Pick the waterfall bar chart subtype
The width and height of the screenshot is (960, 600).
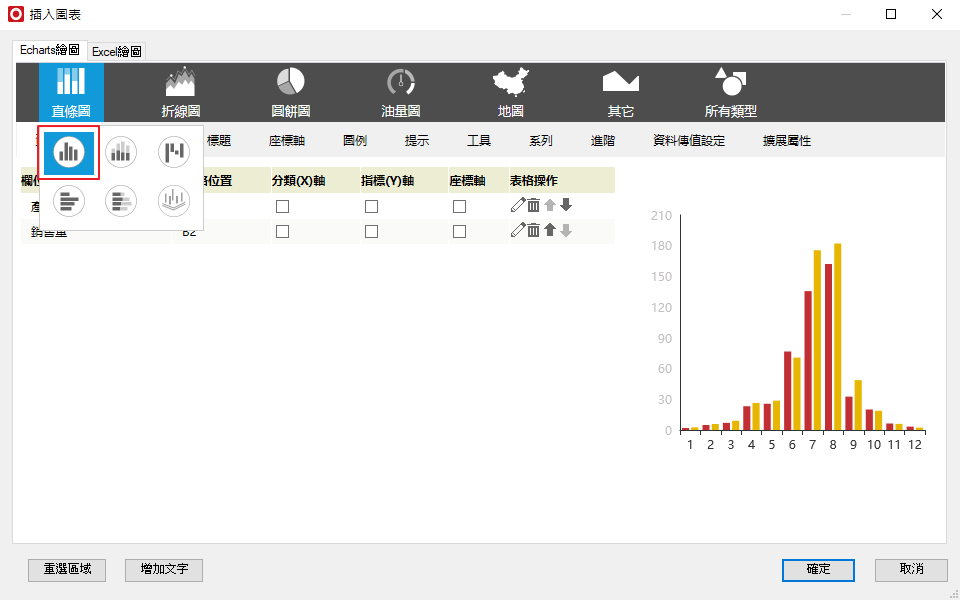pyautogui.click(x=174, y=152)
